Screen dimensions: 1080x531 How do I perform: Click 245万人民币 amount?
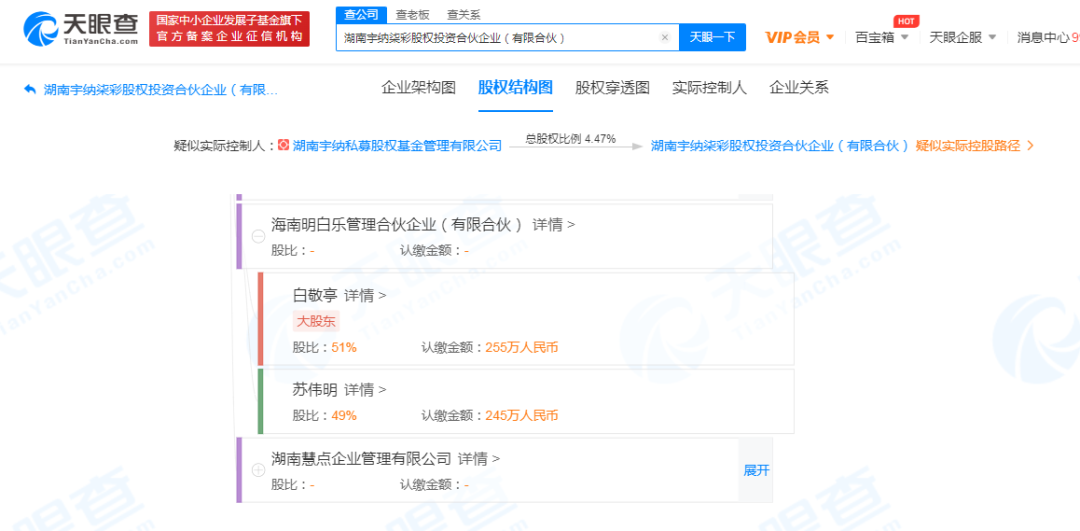click(521, 415)
